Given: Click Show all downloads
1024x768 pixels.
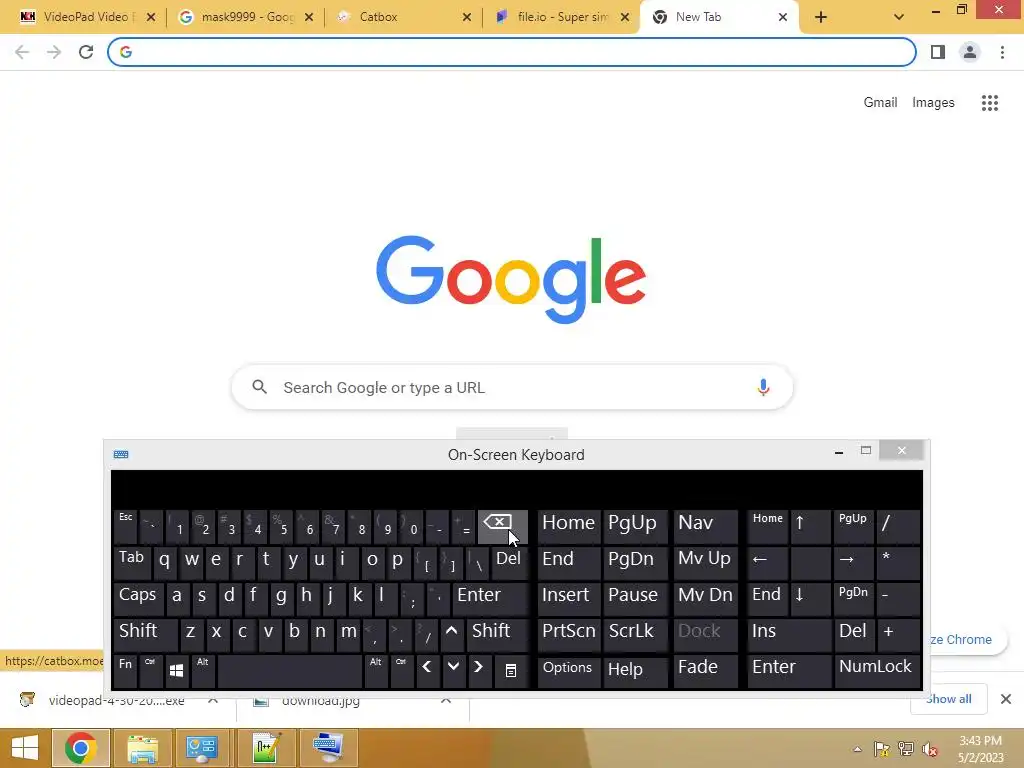Looking at the screenshot, I should pyautogui.click(x=948, y=699).
